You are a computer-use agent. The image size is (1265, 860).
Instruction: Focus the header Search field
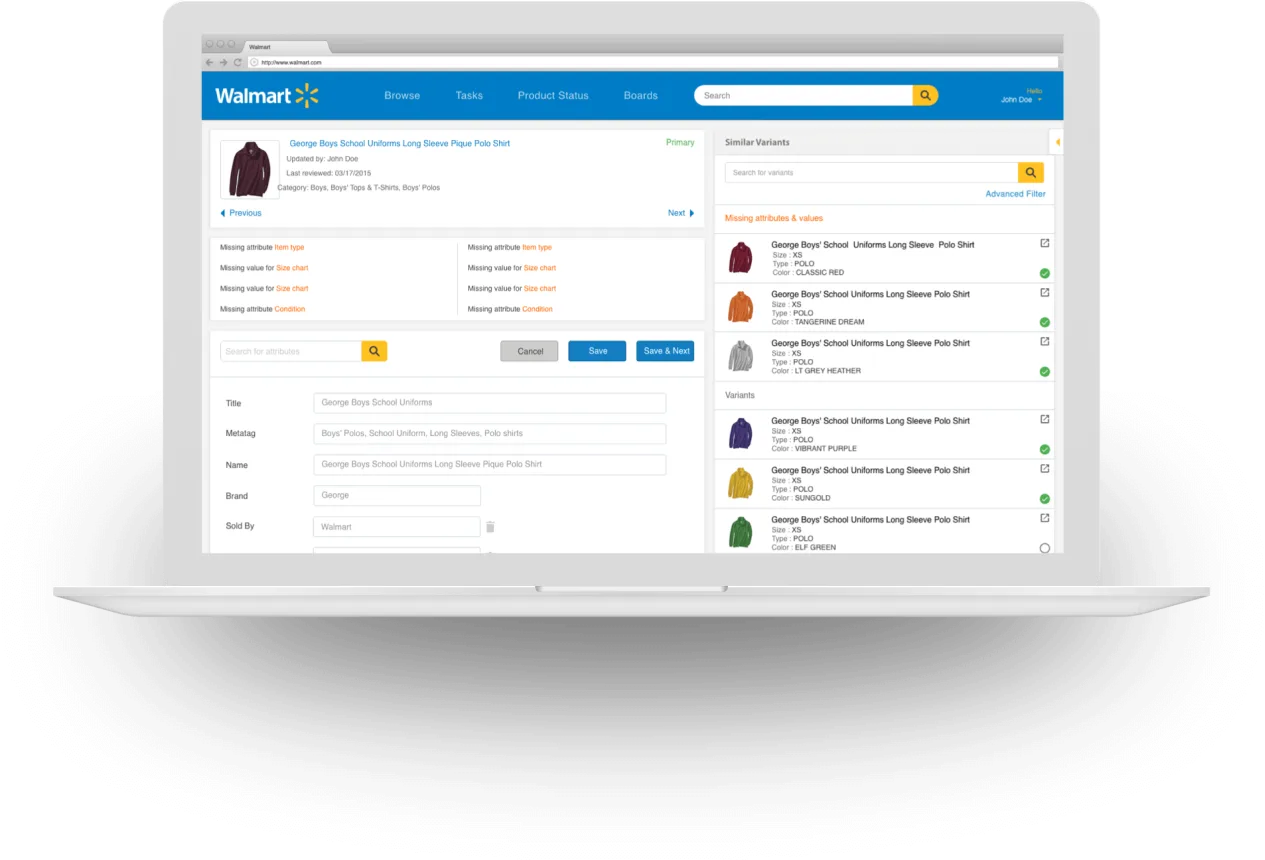pos(804,96)
